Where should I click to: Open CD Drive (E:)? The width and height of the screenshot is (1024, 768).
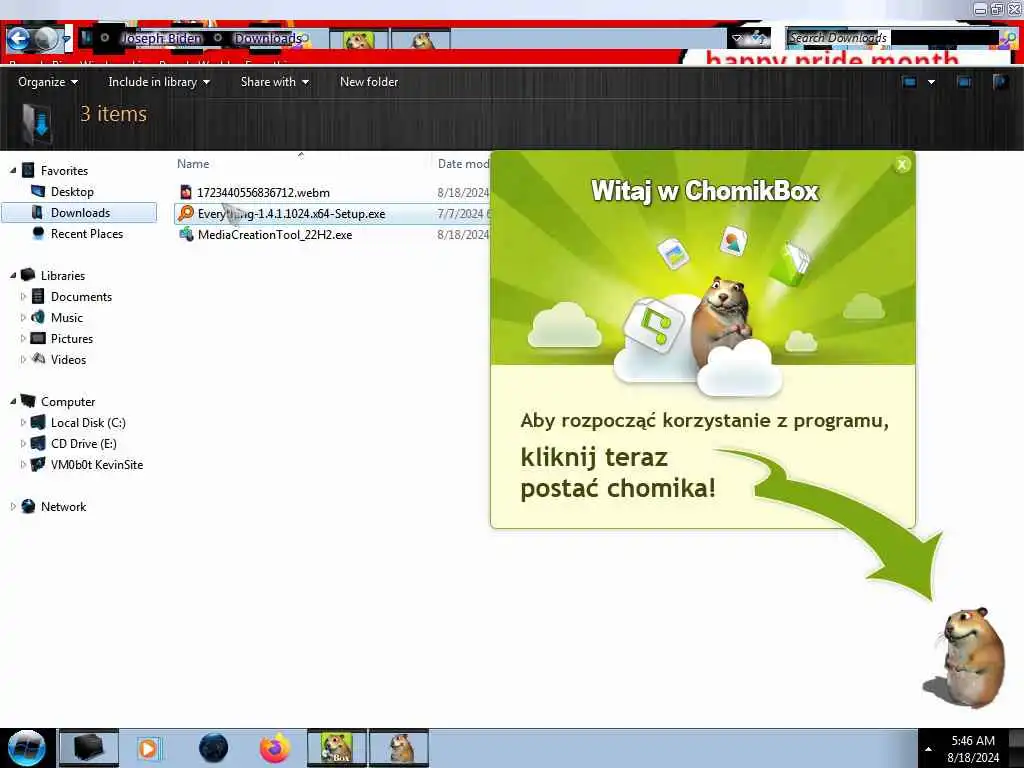point(84,443)
